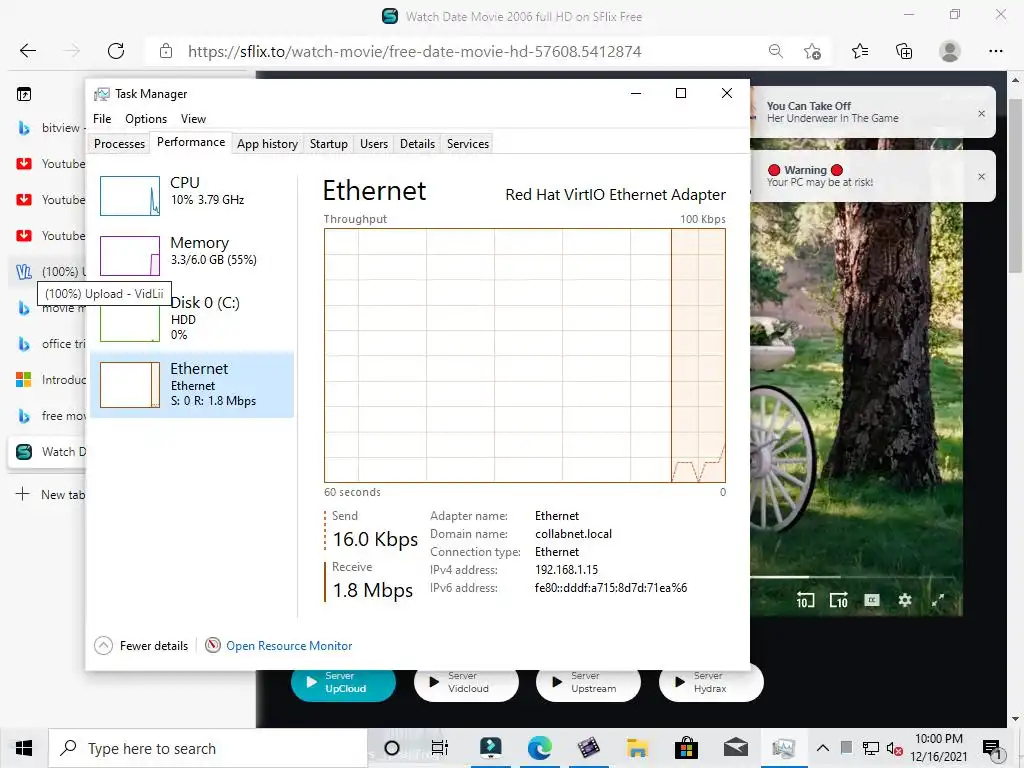Screen dimensions: 1024x768
Task: Open the Favorites list icon
Action: point(860,51)
